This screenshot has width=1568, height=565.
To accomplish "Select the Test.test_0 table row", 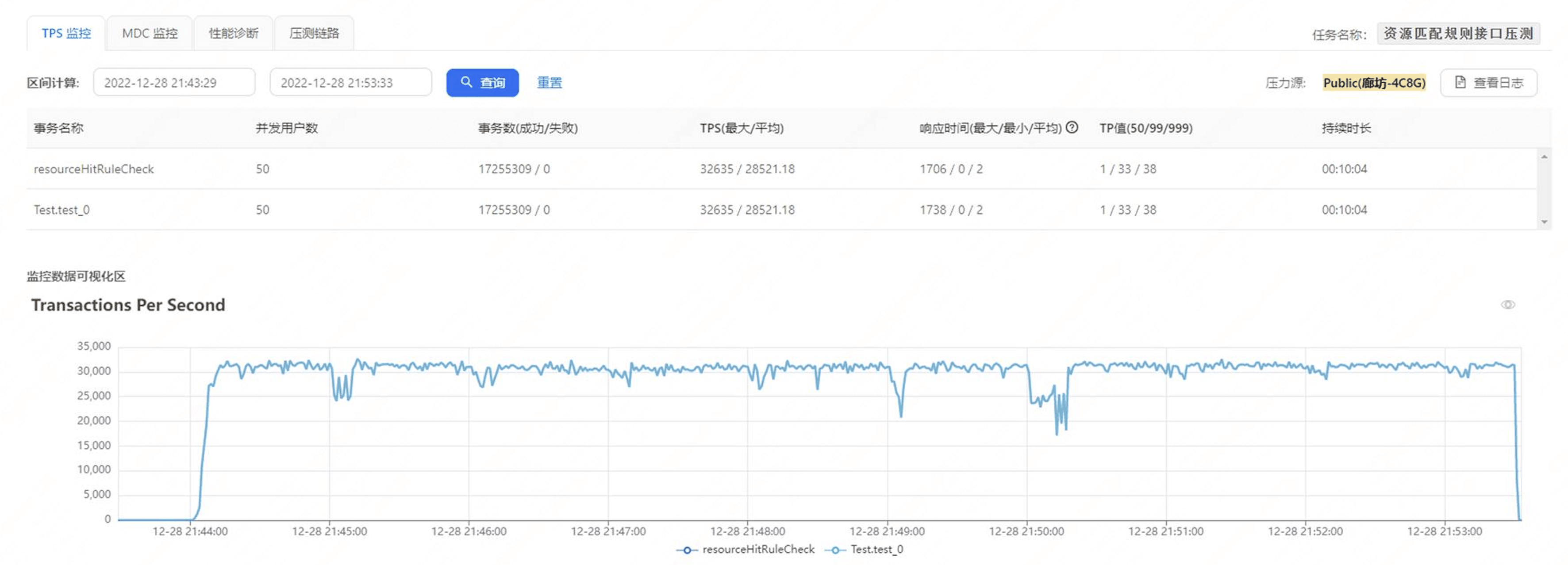I will (61, 210).
